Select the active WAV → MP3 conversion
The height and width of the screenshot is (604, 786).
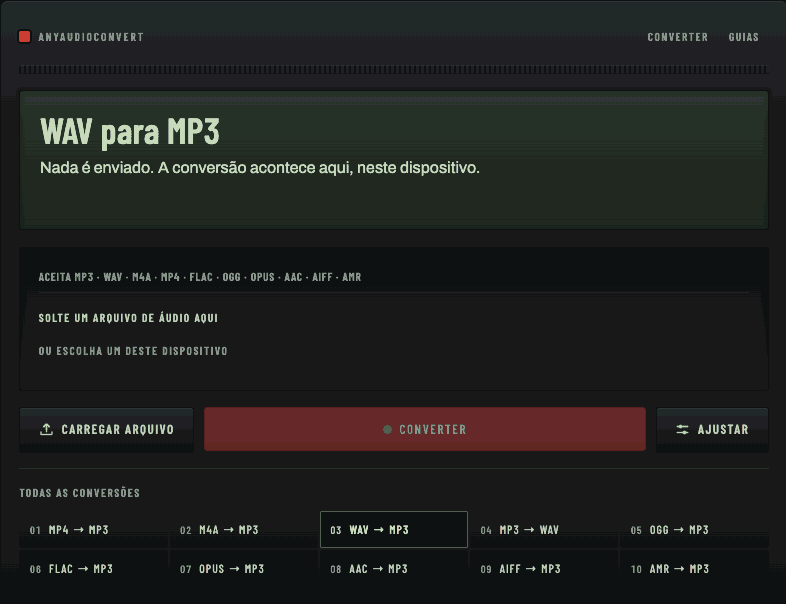pyautogui.click(x=394, y=530)
